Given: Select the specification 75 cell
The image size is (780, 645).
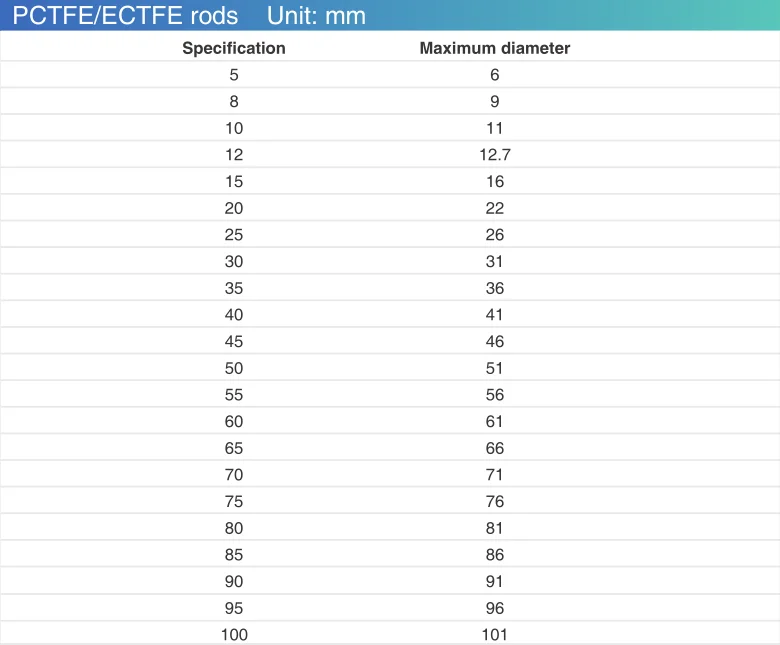Looking at the screenshot, I should (x=234, y=501).
